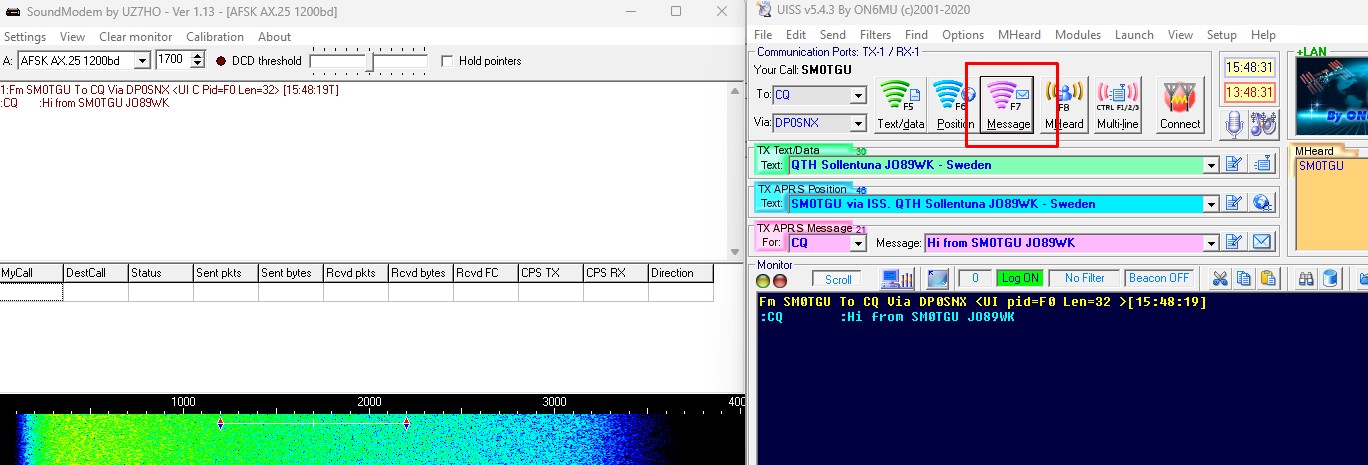
Task: Click the list icon beside TX Text/Data
Action: (x=1263, y=165)
